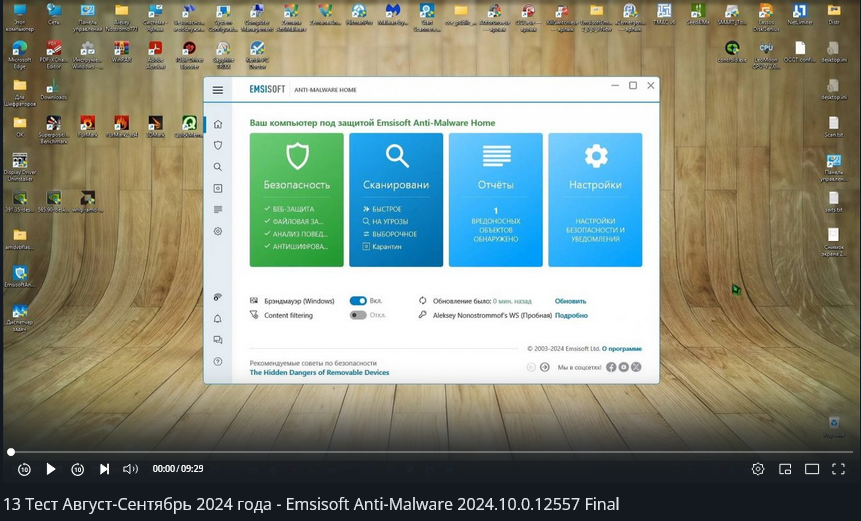This screenshot has width=861, height=521.
Task: Open the question mark Help icon
Action: tap(218, 361)
